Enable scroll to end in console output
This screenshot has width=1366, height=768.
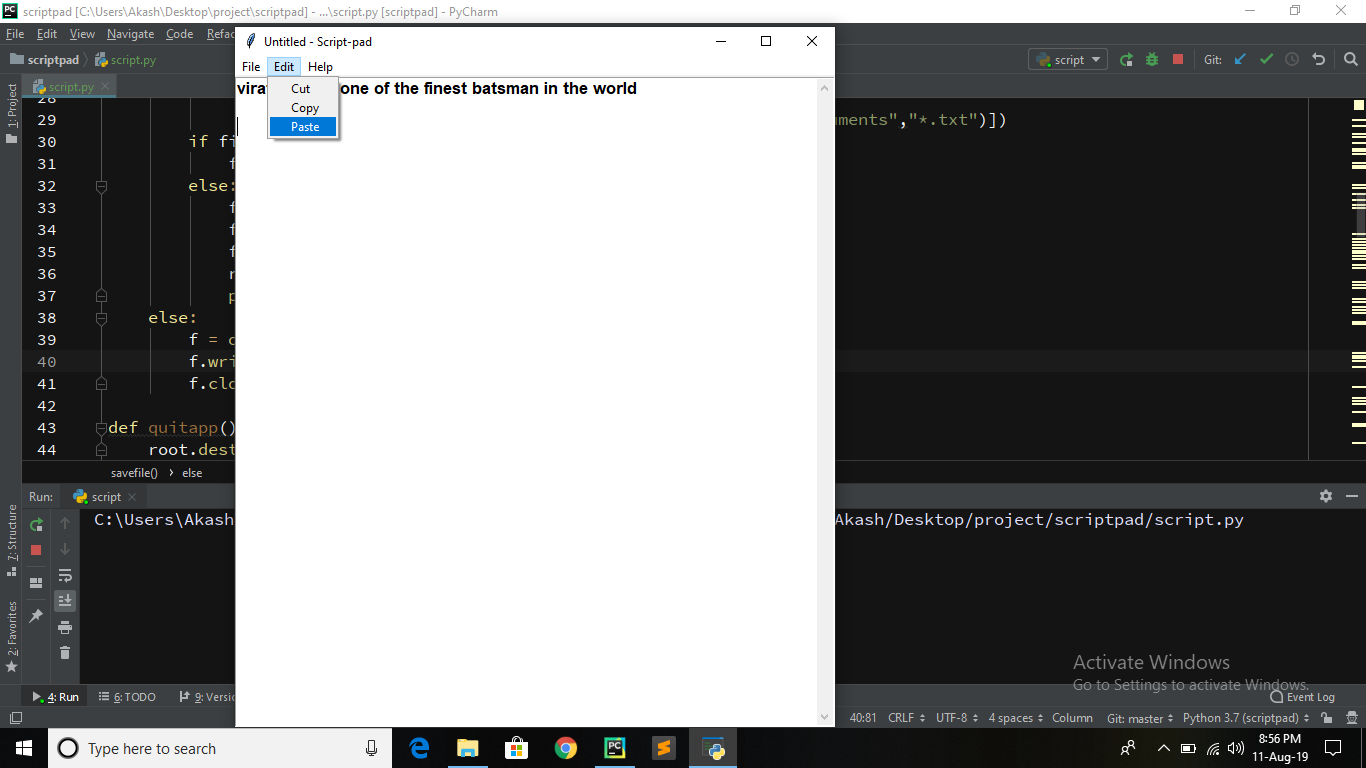(x=65, y=600)
